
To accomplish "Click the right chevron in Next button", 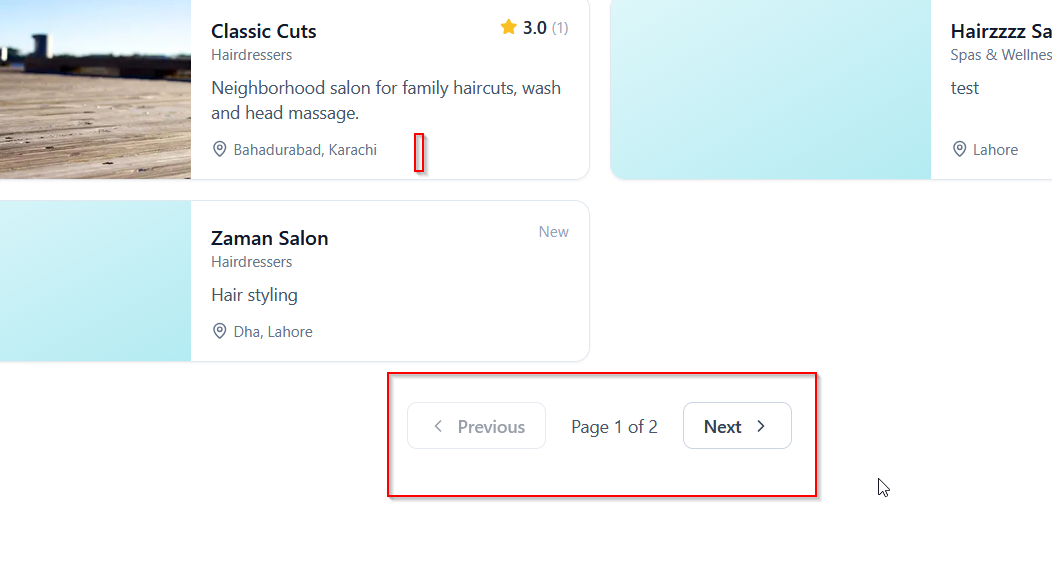I will [x=761, y=426].
